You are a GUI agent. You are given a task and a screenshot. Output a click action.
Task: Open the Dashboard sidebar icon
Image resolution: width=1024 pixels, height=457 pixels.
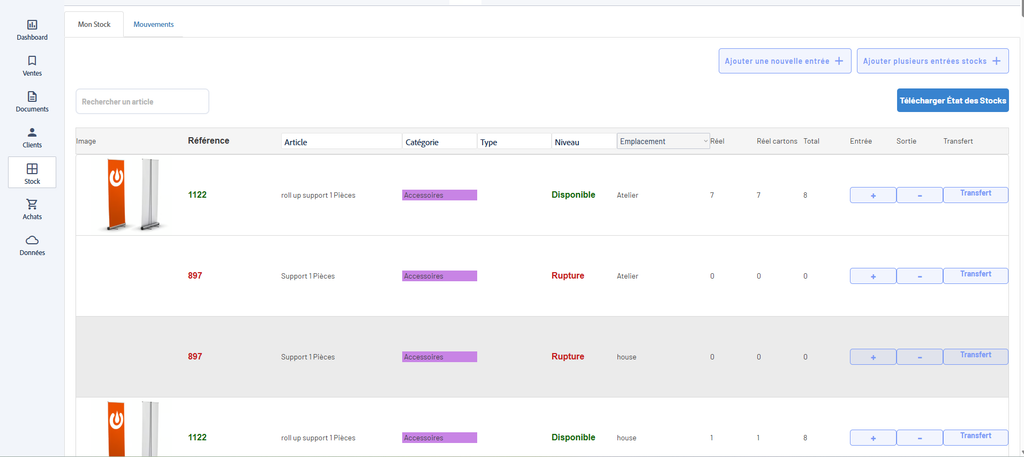[x=32, y=25]
